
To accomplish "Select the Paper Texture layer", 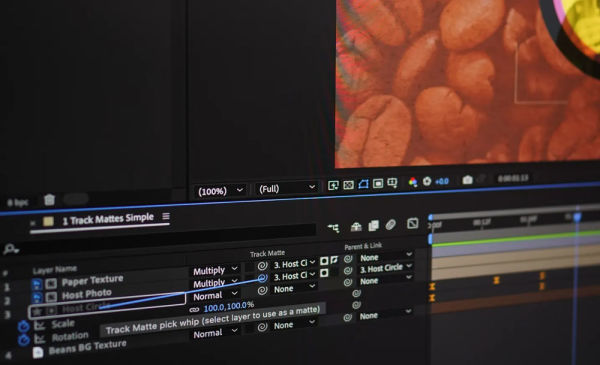I will (x=93, y=281).
